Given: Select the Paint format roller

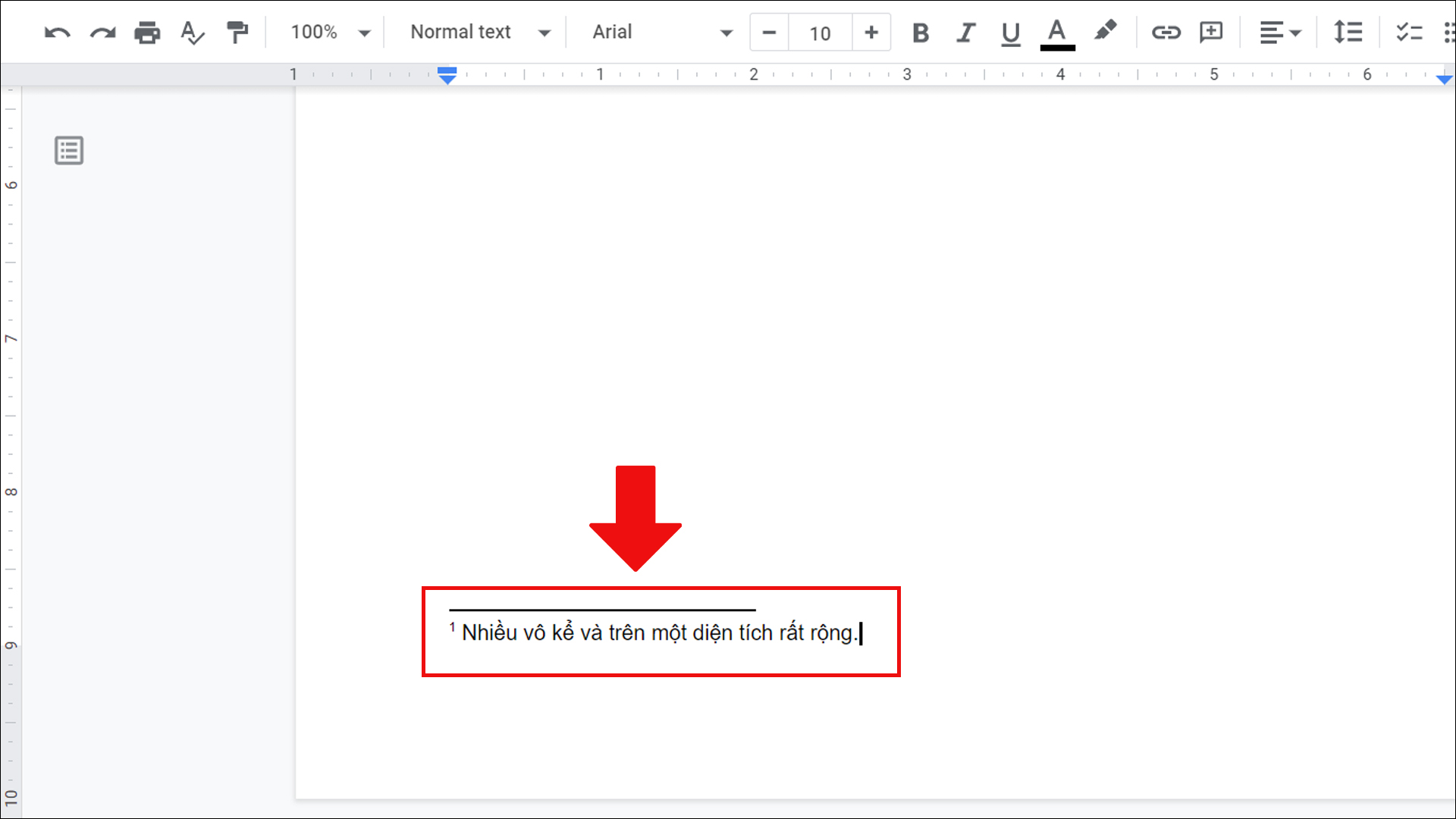Looking at the screenshot, I should [237, 33].
